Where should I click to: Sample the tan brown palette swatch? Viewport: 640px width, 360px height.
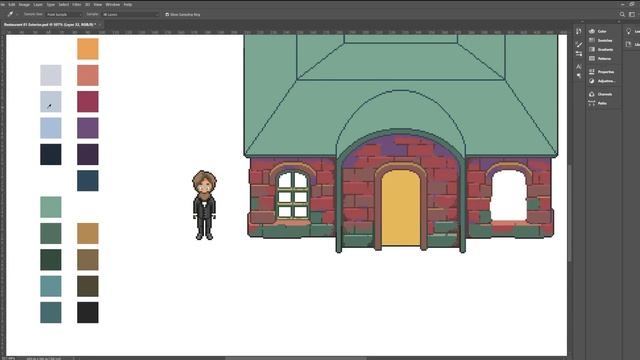(x=88, y=233)
